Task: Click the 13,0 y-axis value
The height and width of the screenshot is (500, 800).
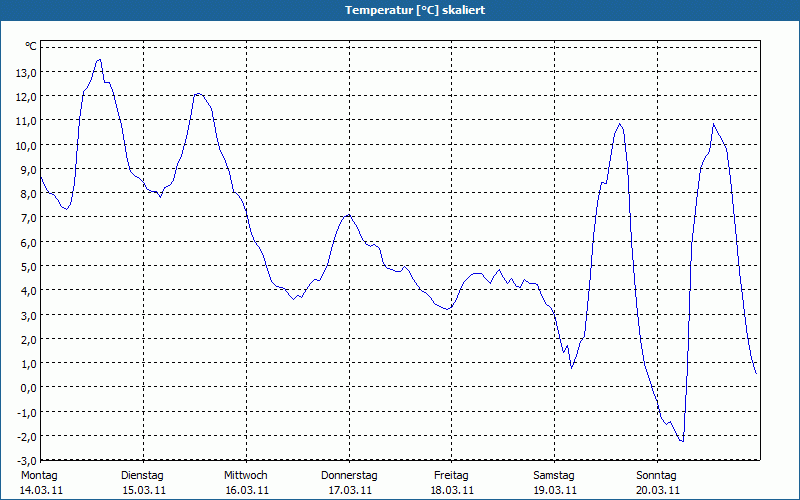Action: (x=26, y=73)
